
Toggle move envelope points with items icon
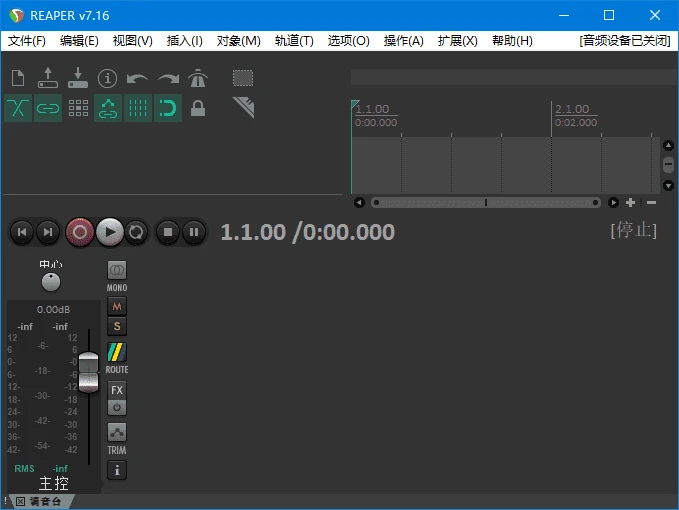pyautogui.click(x=108, y=108)
